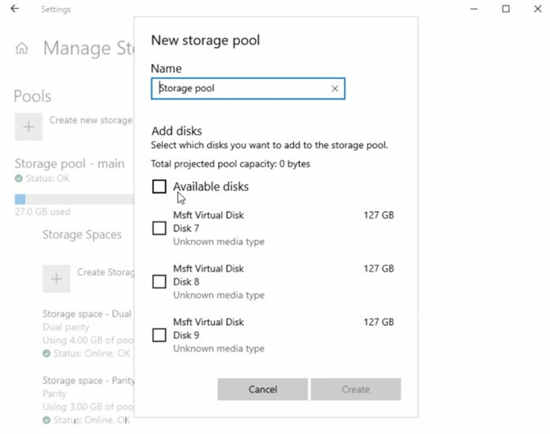Click Storage space - Parity entry
Viewport: 550px width, 434px height.
coord(88,380)
